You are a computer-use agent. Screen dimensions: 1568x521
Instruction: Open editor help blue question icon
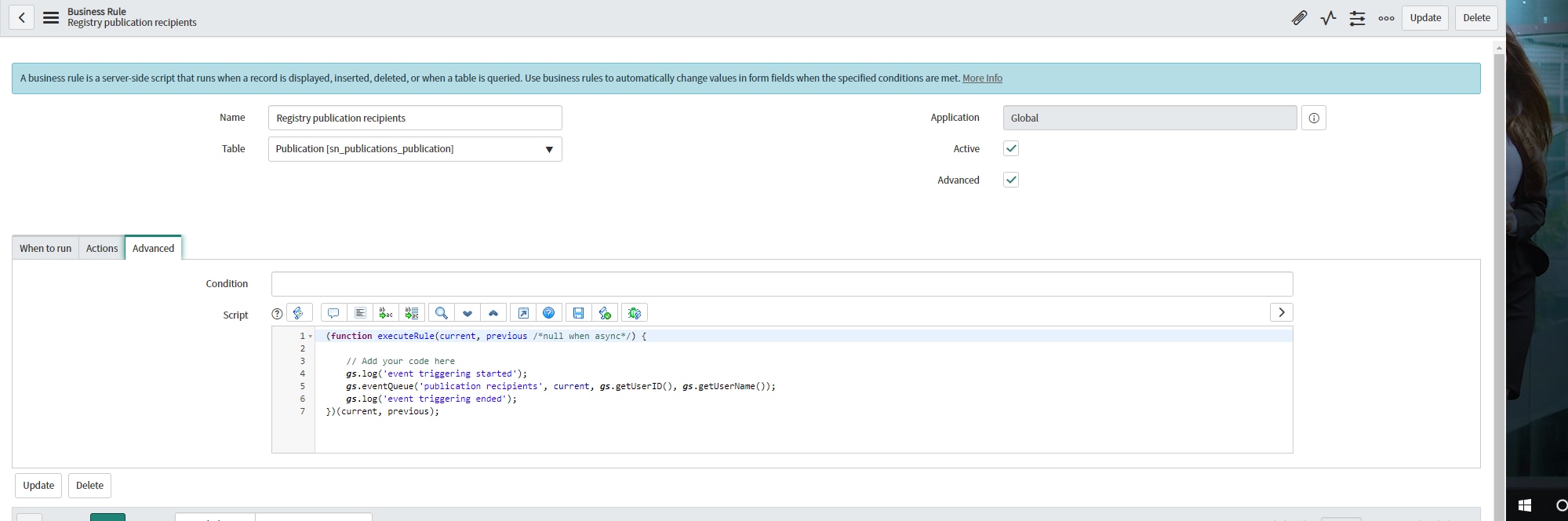click(x=549, y=313)
